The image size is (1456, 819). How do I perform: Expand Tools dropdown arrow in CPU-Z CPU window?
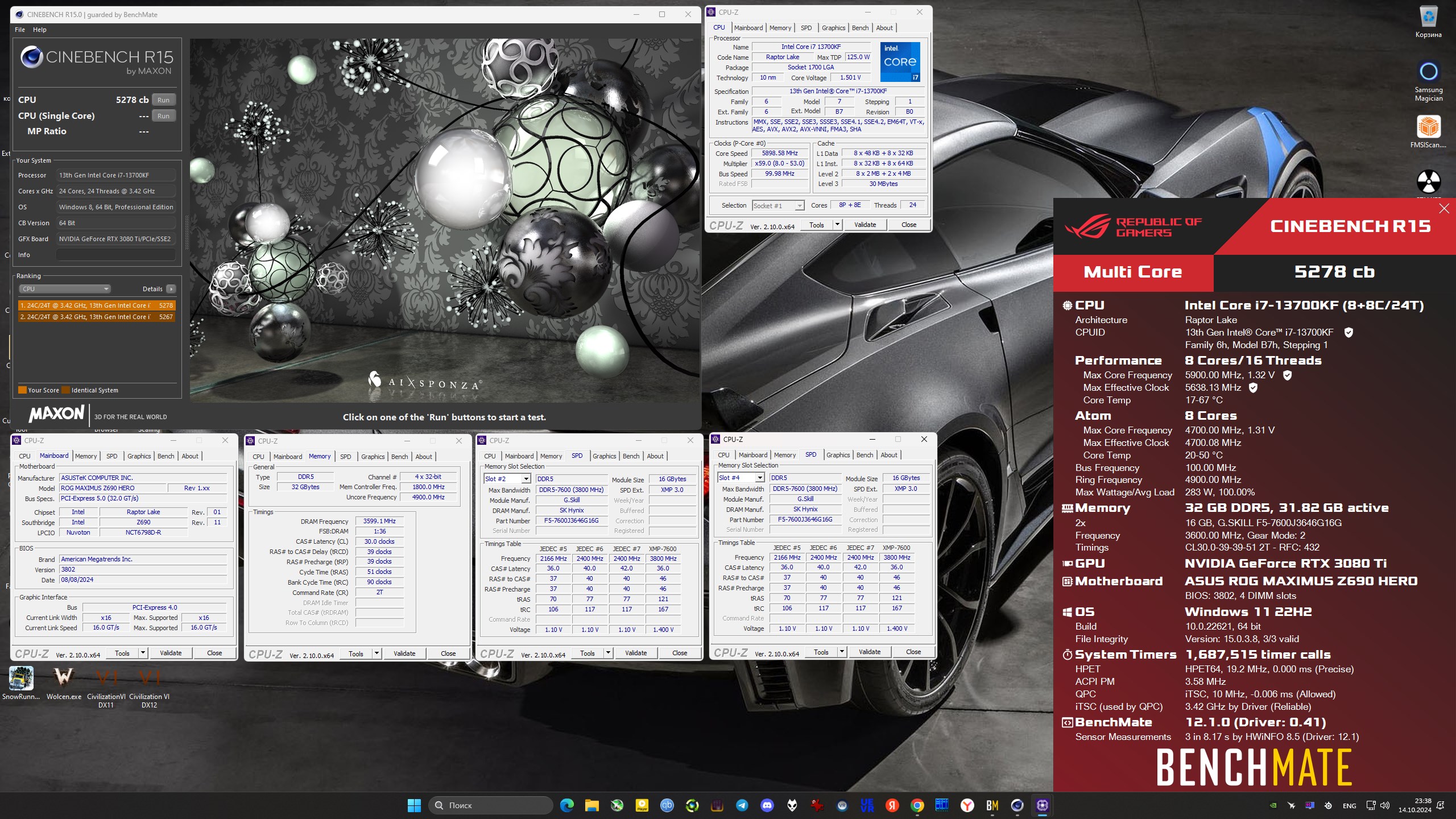click(837, 225)
